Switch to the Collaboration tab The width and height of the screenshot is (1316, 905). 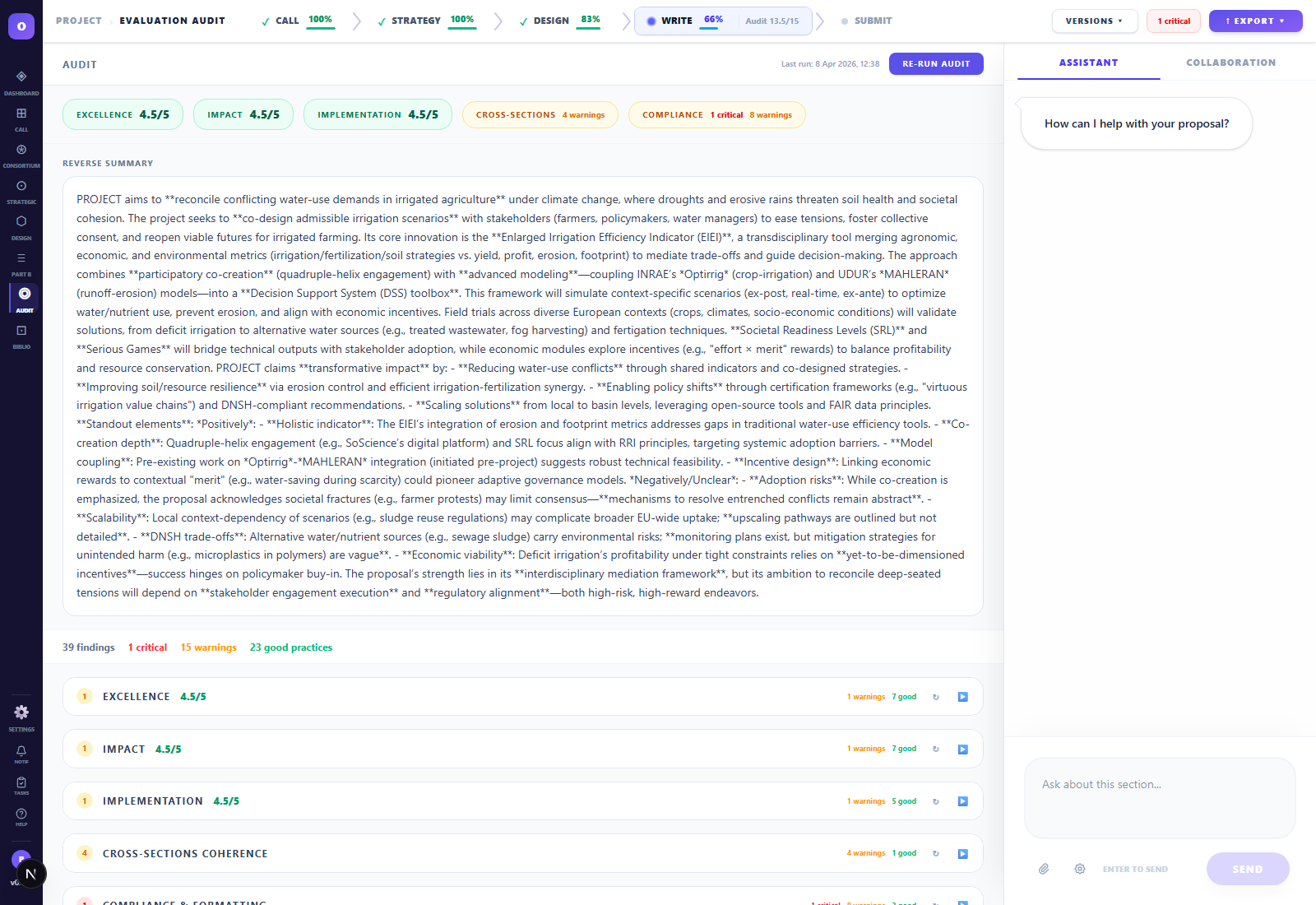point(1230,63)
